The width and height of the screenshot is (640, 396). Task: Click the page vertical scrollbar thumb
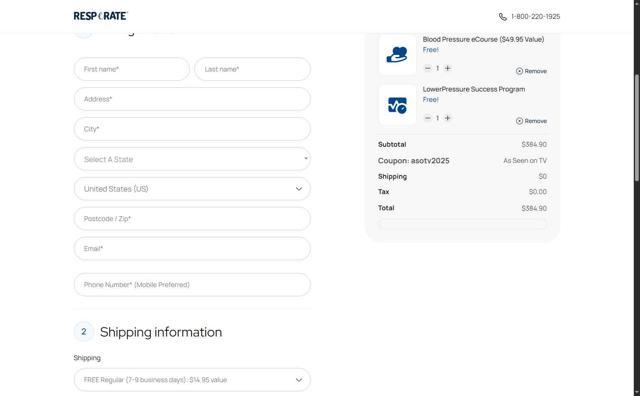coord(637,127)
